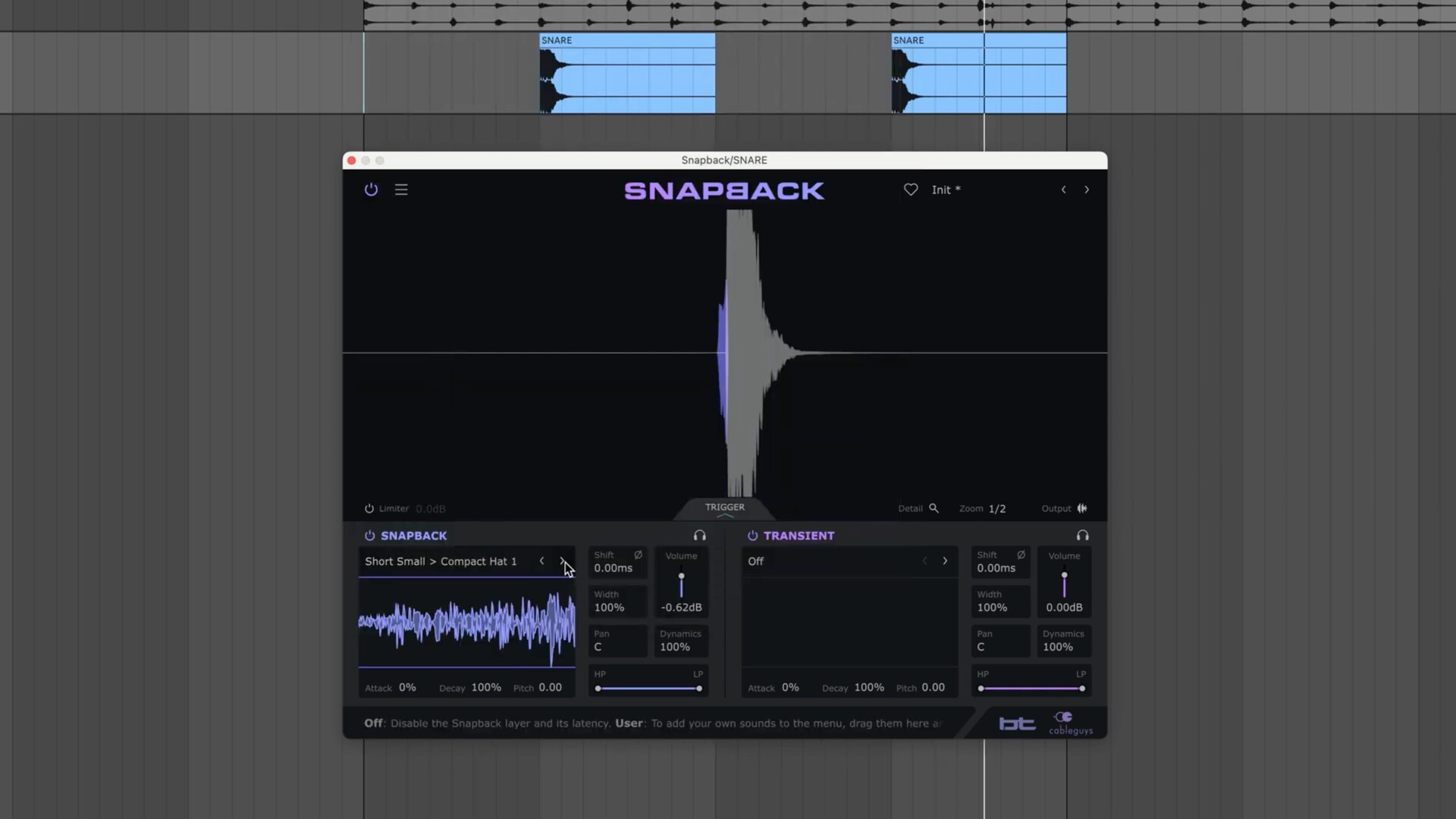Invert Transient phase with the ø icon

click(x=1021, y=555)
